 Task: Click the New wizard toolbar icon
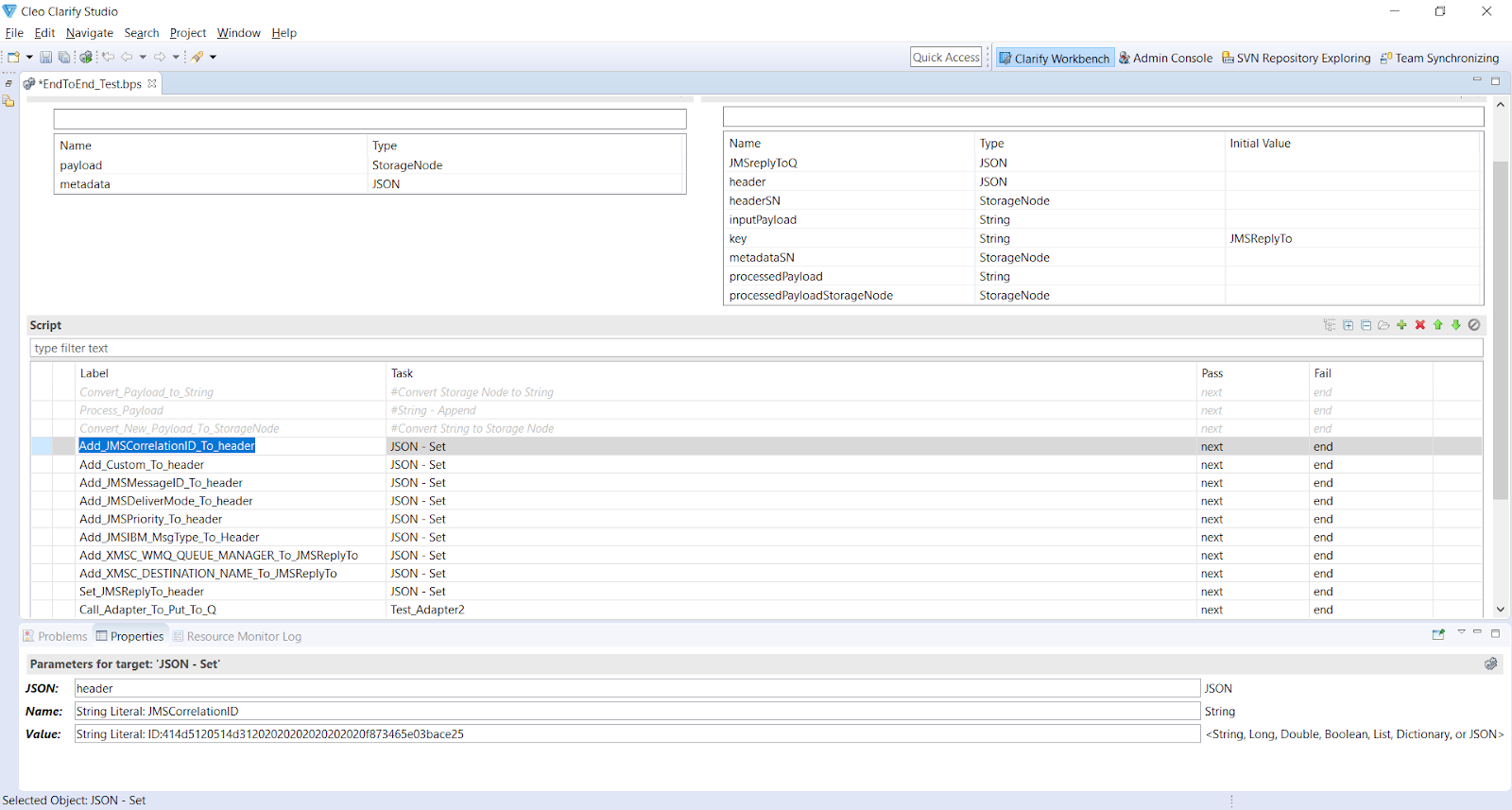pyautogui.click(x=13, y=57)
